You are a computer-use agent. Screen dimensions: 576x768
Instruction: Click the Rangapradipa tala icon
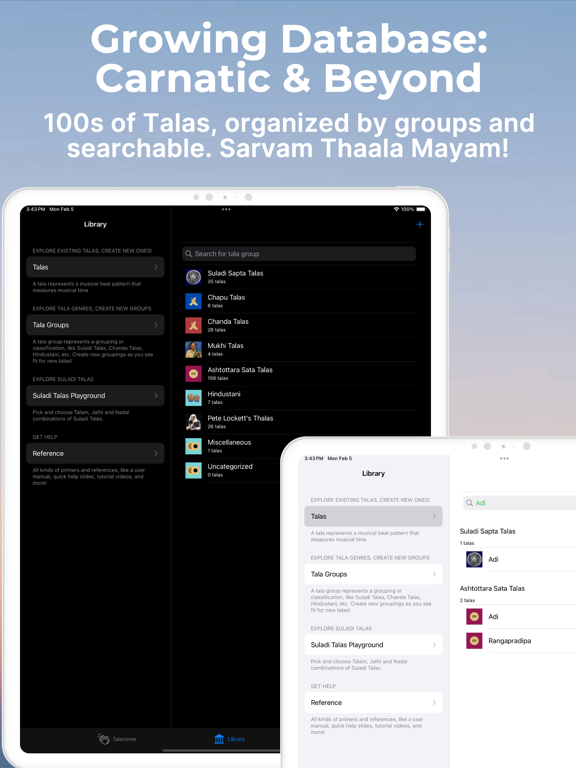(474, 641)
